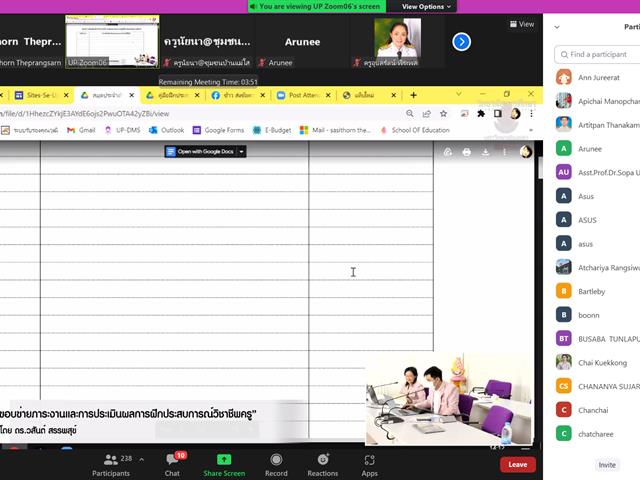Open the Chat panel with 10 unread

tap(172, 465)
